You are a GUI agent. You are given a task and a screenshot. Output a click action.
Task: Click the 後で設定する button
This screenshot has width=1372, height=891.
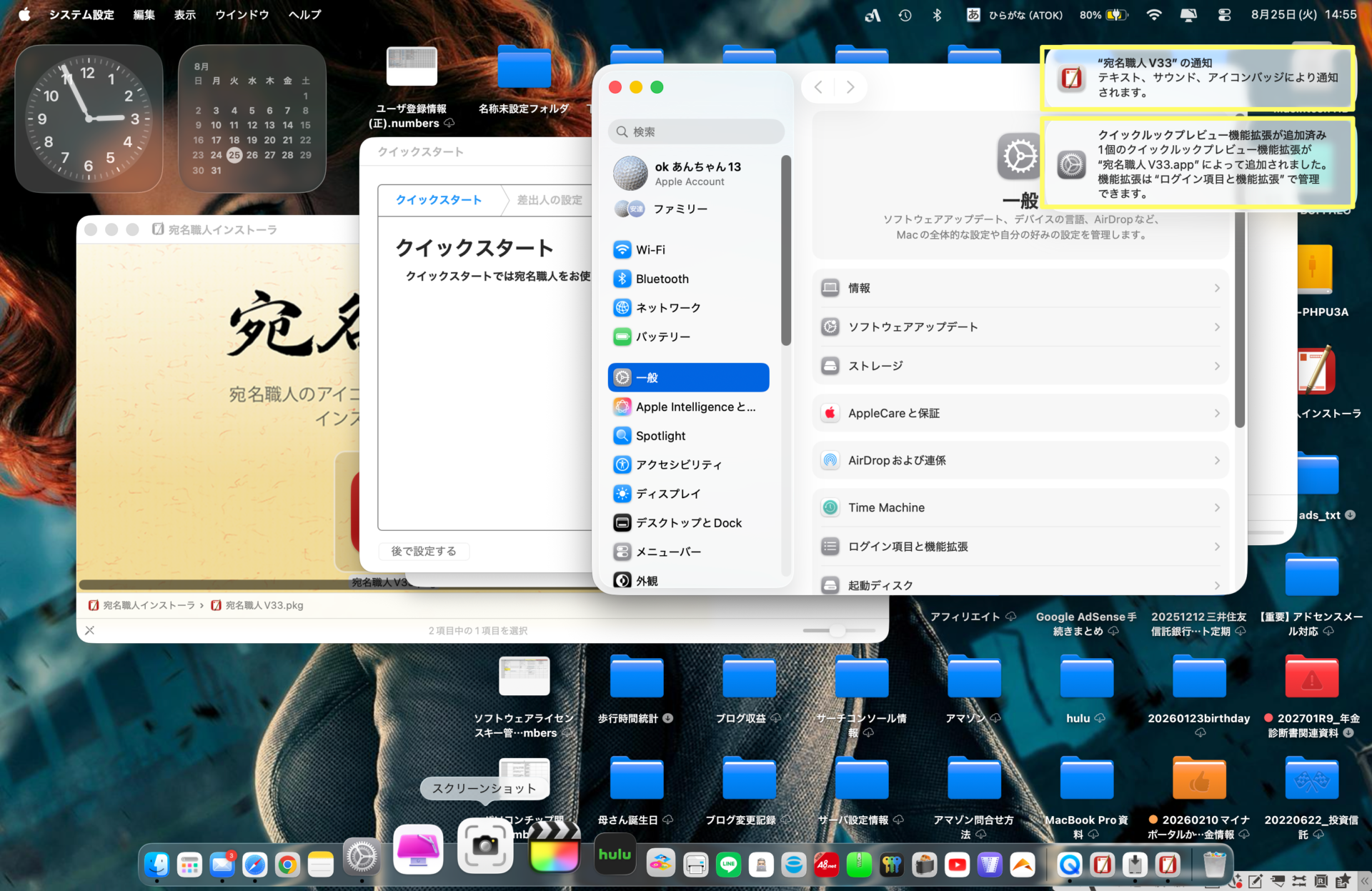point(424,551)
